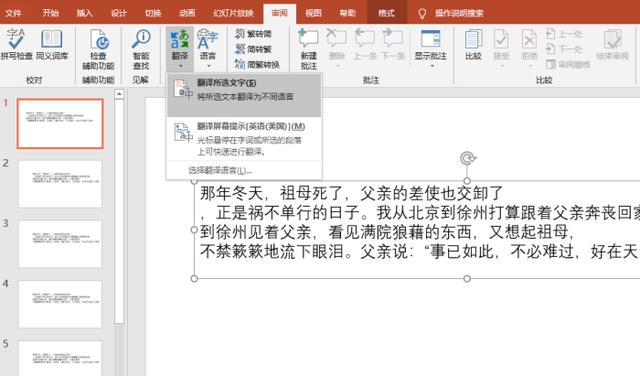Switch to the 动画 tab
640x376 pixels.
point(187,13)
